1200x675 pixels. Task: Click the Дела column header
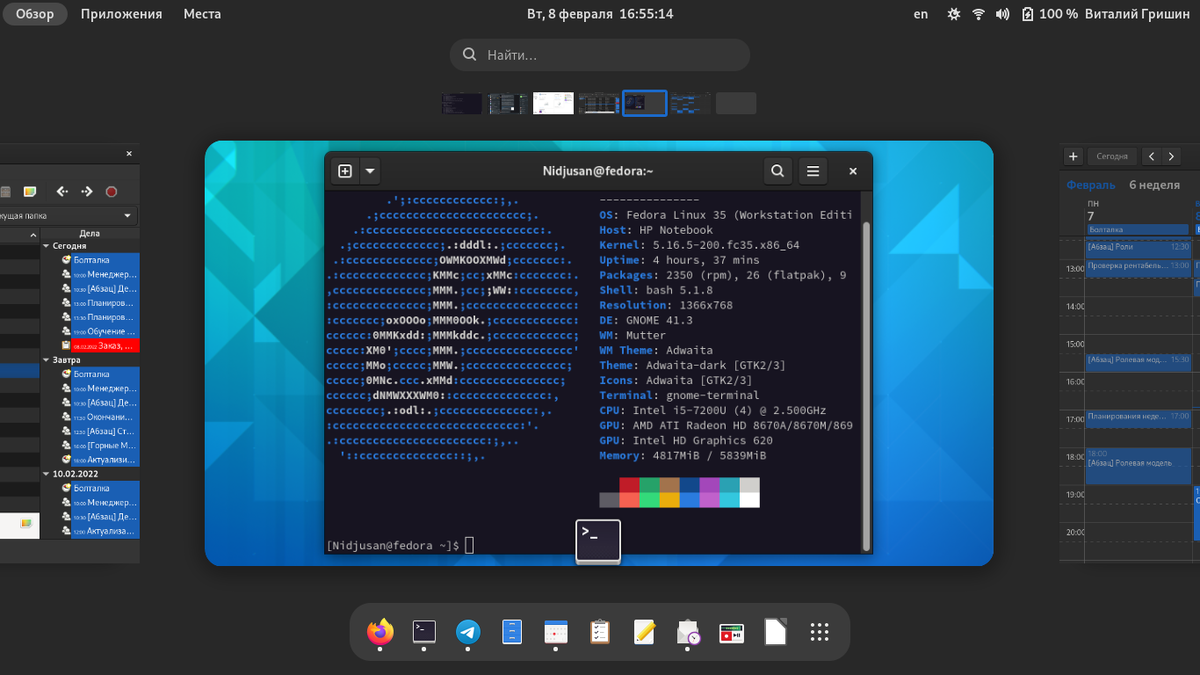point(89,233)
